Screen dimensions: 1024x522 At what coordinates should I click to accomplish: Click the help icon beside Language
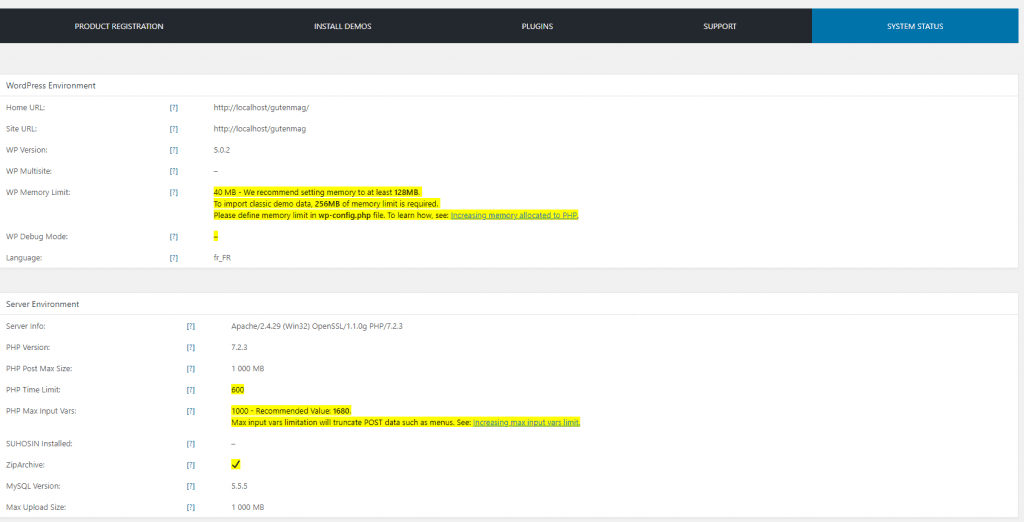point(174,258)
